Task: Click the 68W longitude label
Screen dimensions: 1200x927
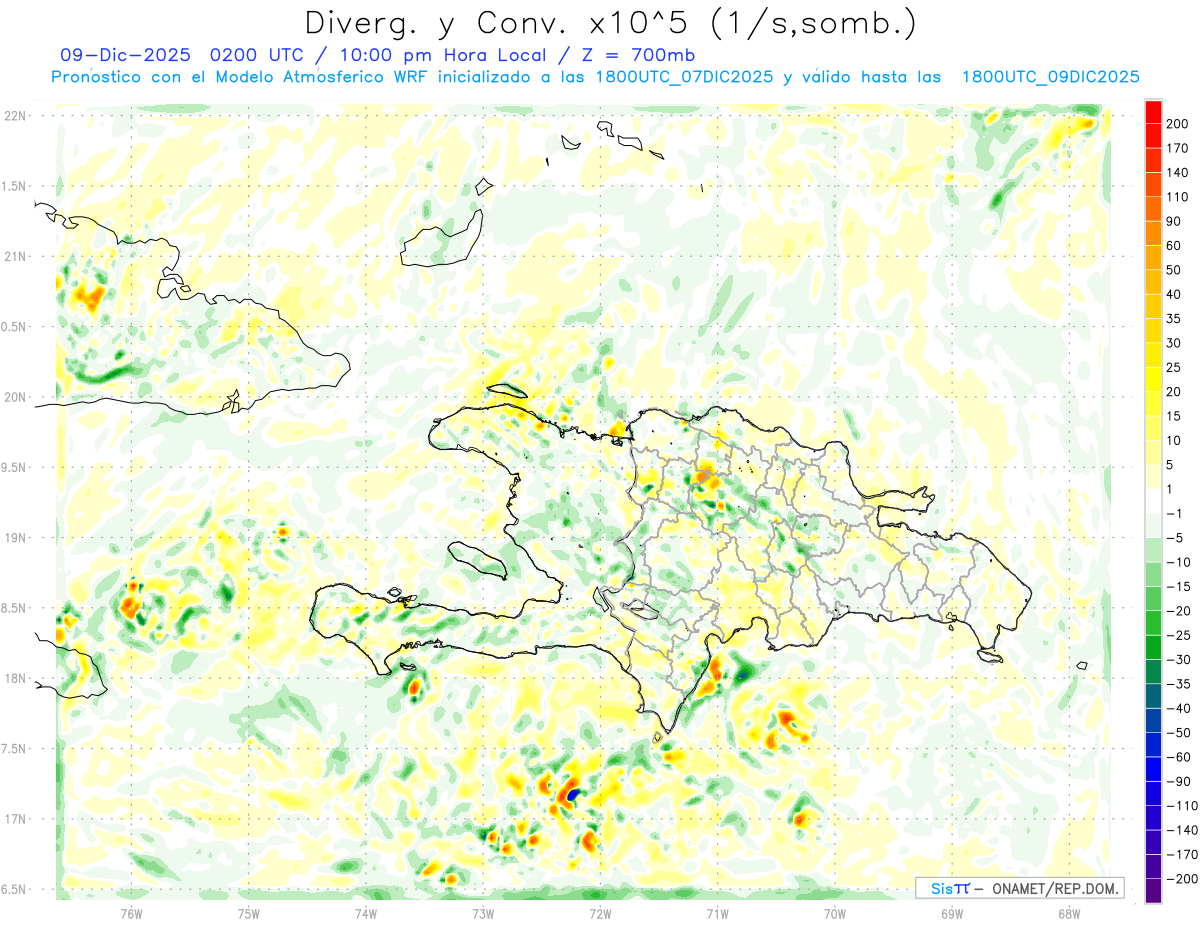Action: coord(1069,913)
